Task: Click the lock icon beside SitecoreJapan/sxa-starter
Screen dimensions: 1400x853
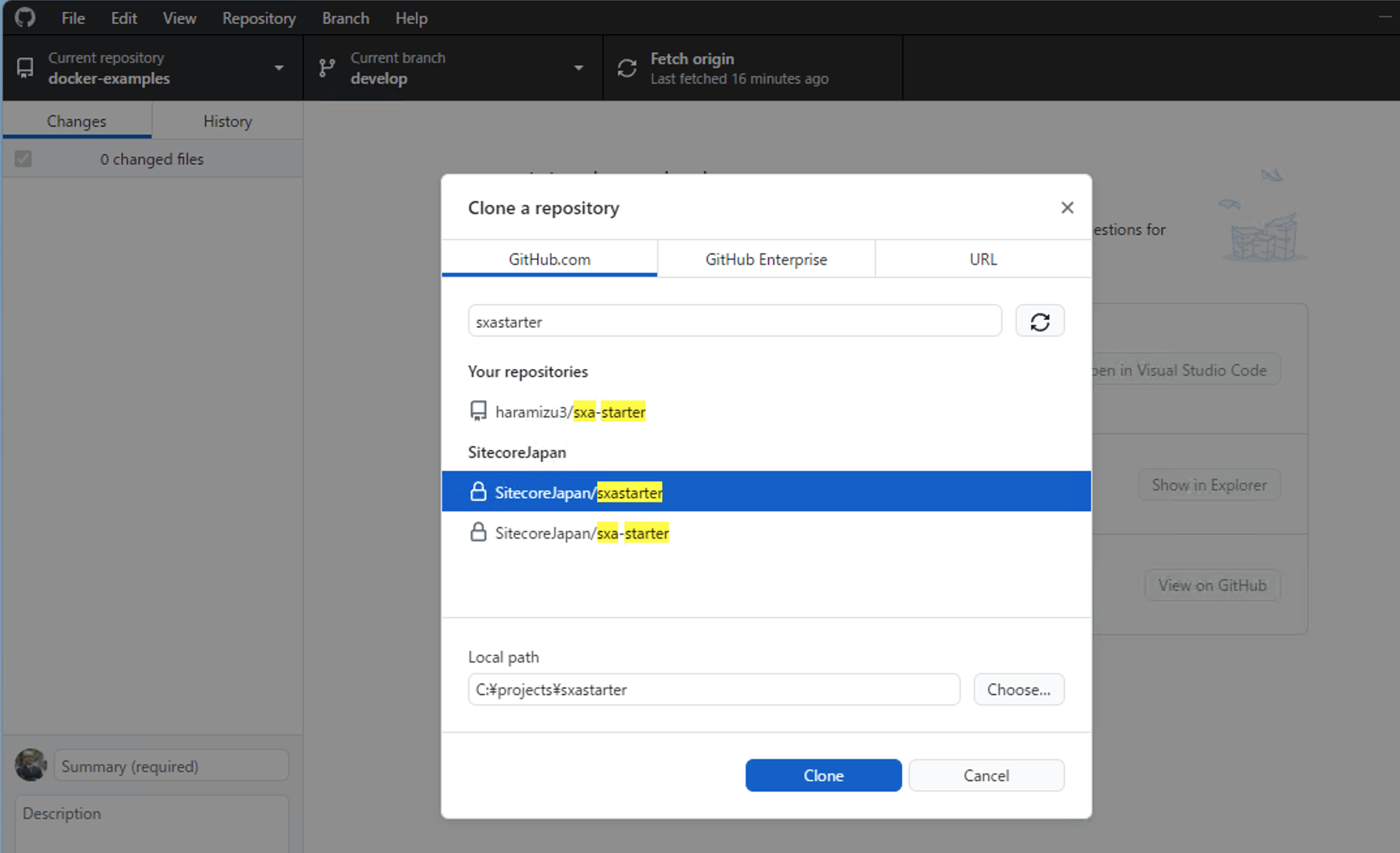Action: (478, 532)
